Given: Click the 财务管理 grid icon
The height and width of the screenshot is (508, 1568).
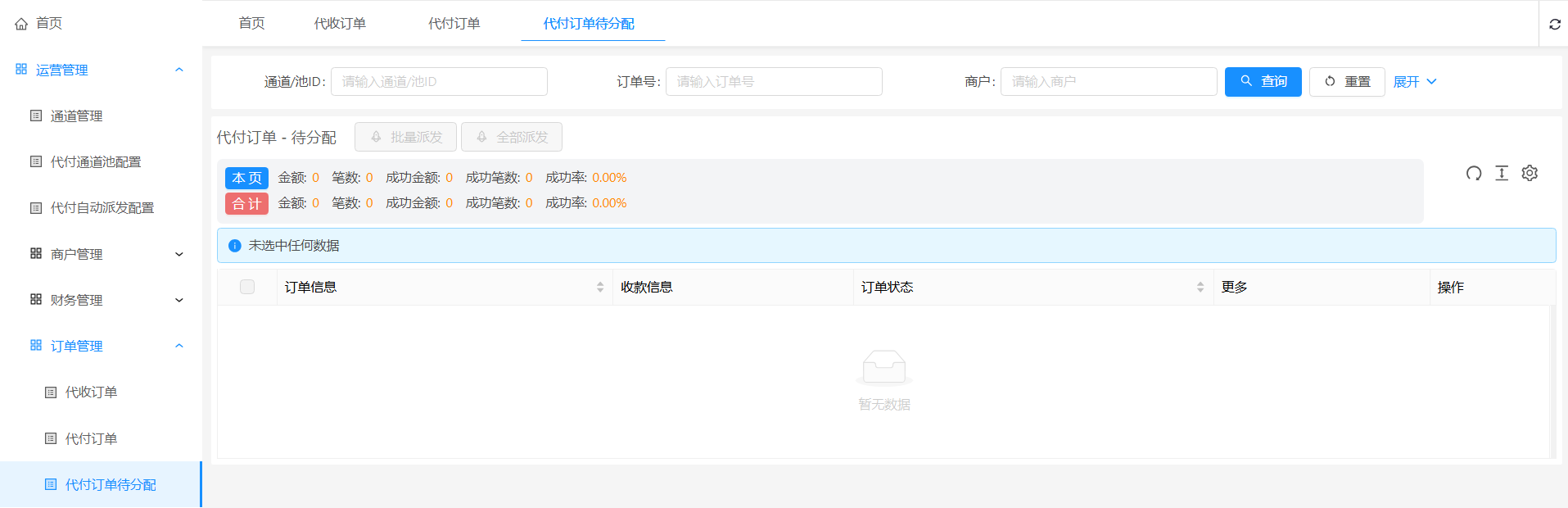Looking at the screenshot, I should click(36, 300).
